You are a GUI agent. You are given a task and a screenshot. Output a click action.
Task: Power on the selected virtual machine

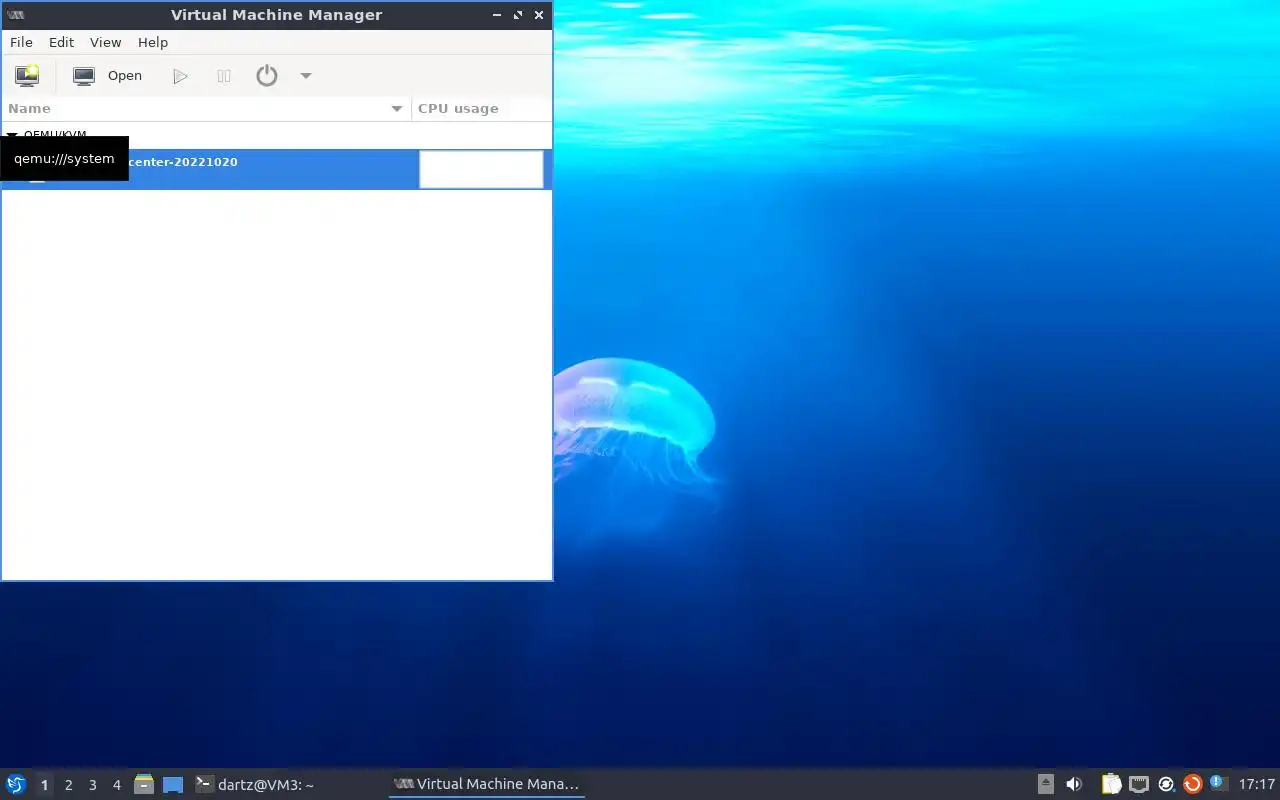coord(180,76)
